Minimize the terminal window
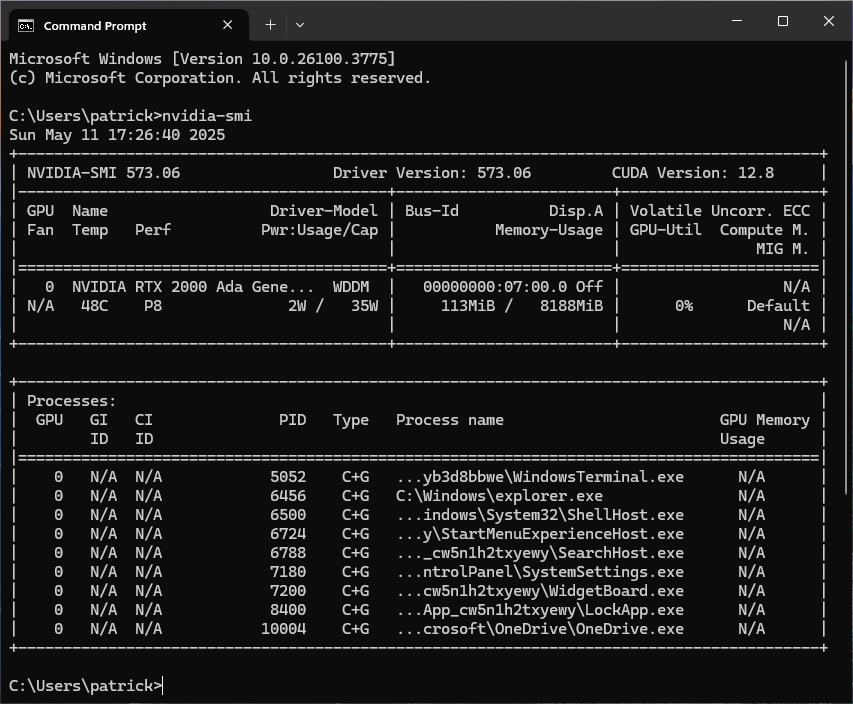Image resolution: width=853 pixels, height=704 pixels. 737,21
